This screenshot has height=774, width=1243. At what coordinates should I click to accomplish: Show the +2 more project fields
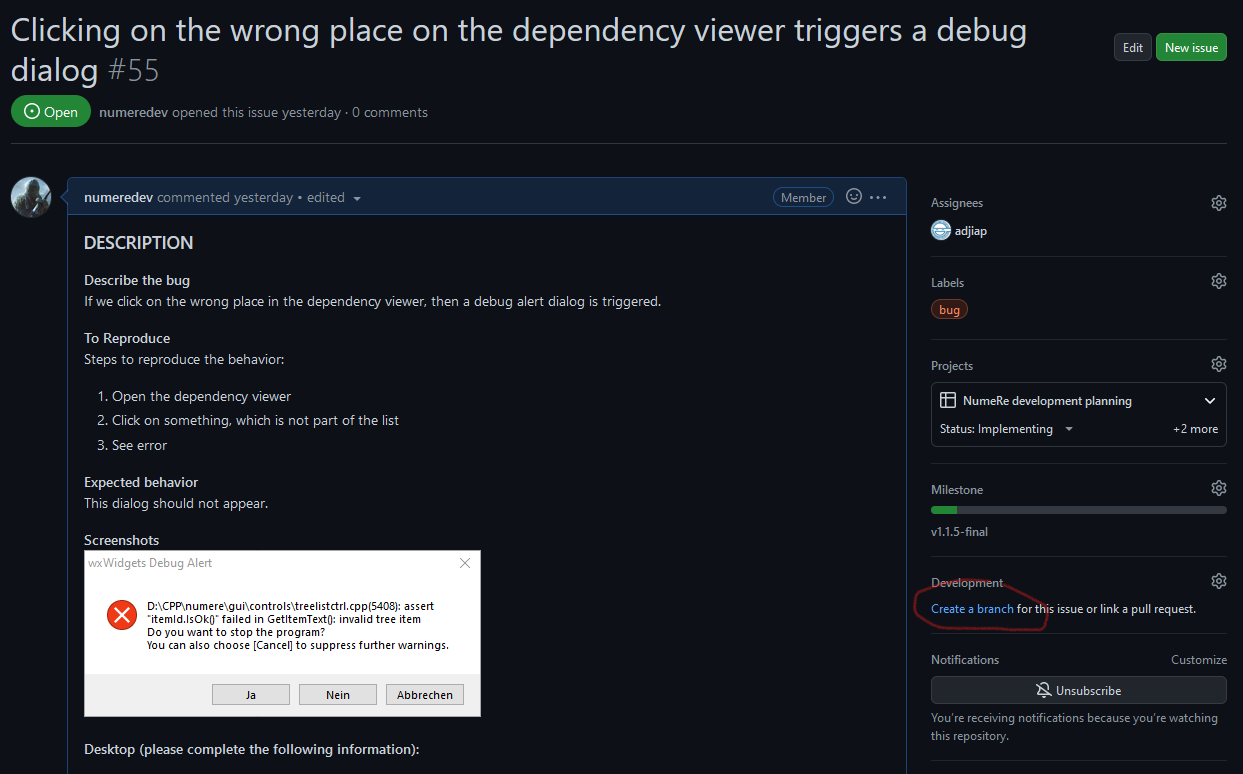1195,429
